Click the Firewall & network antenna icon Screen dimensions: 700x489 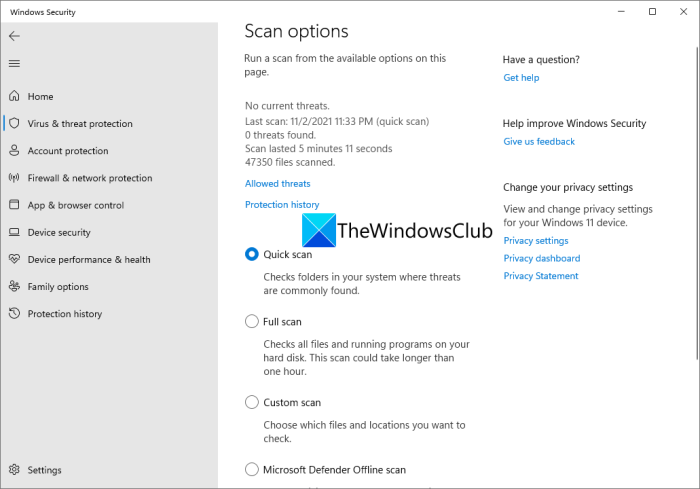click(14, 178)
